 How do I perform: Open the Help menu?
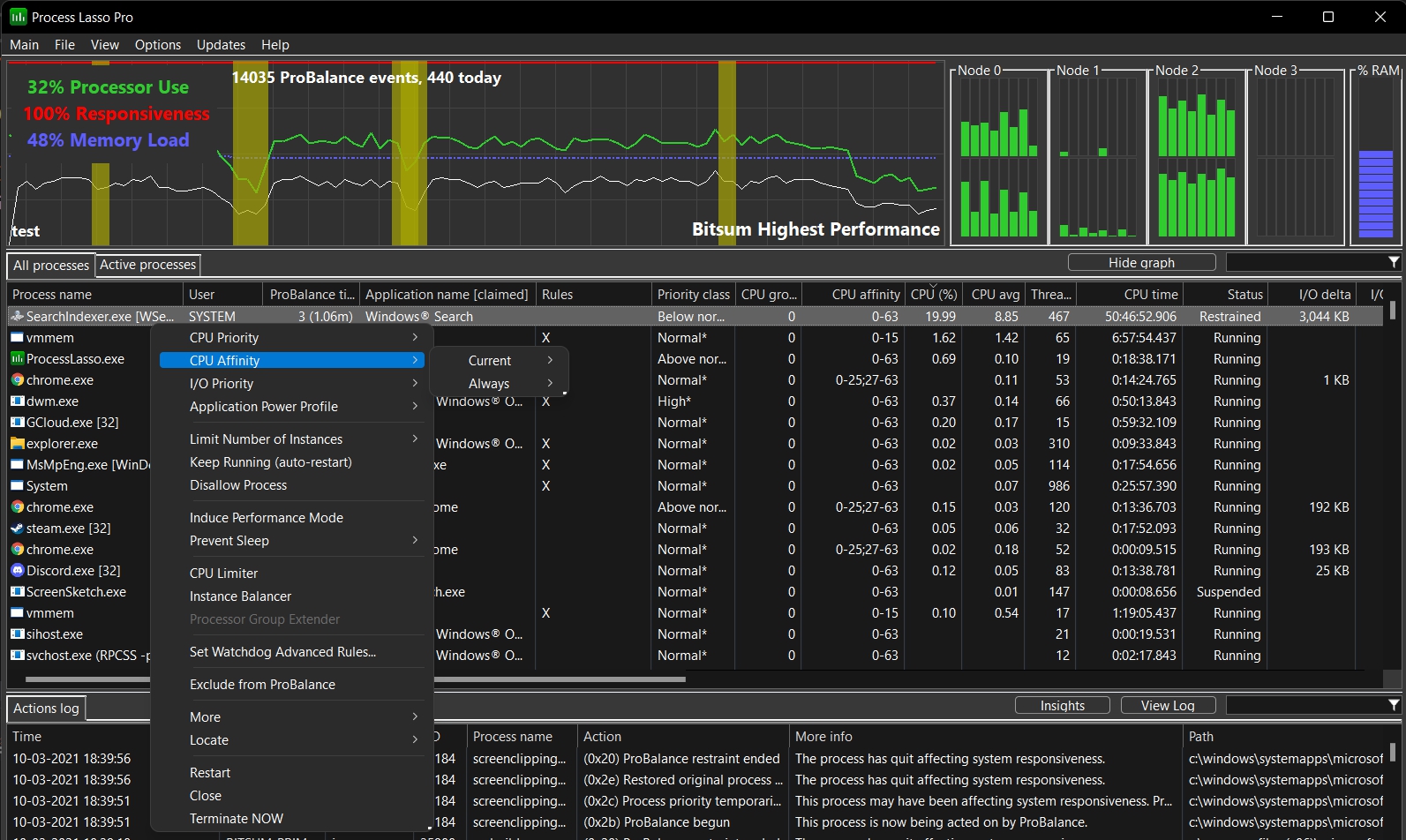(274, 44)
